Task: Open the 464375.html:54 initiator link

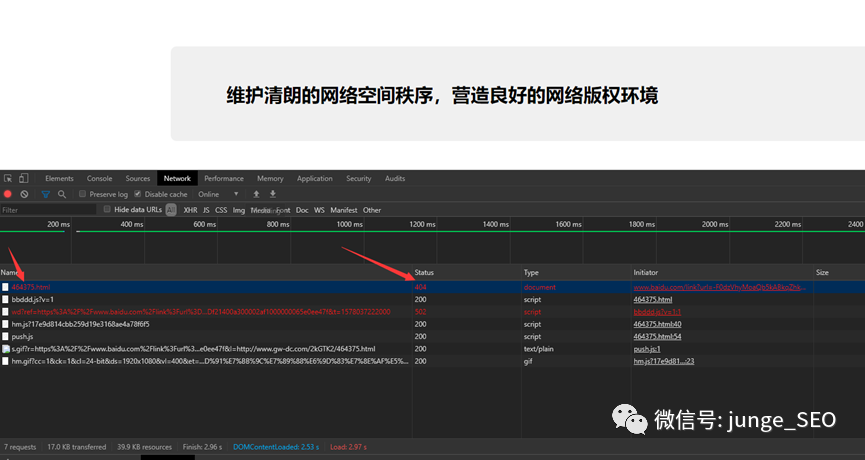Action: click(657, 336)
